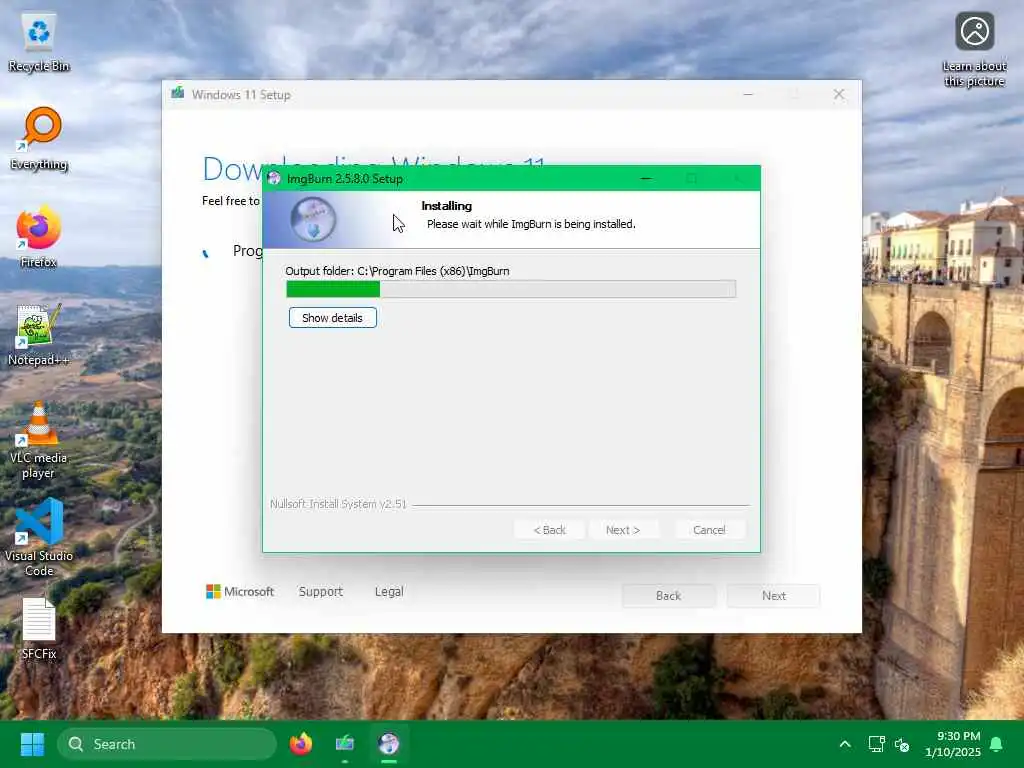Select the Everything search desktop icon

[x=39, y=138]
